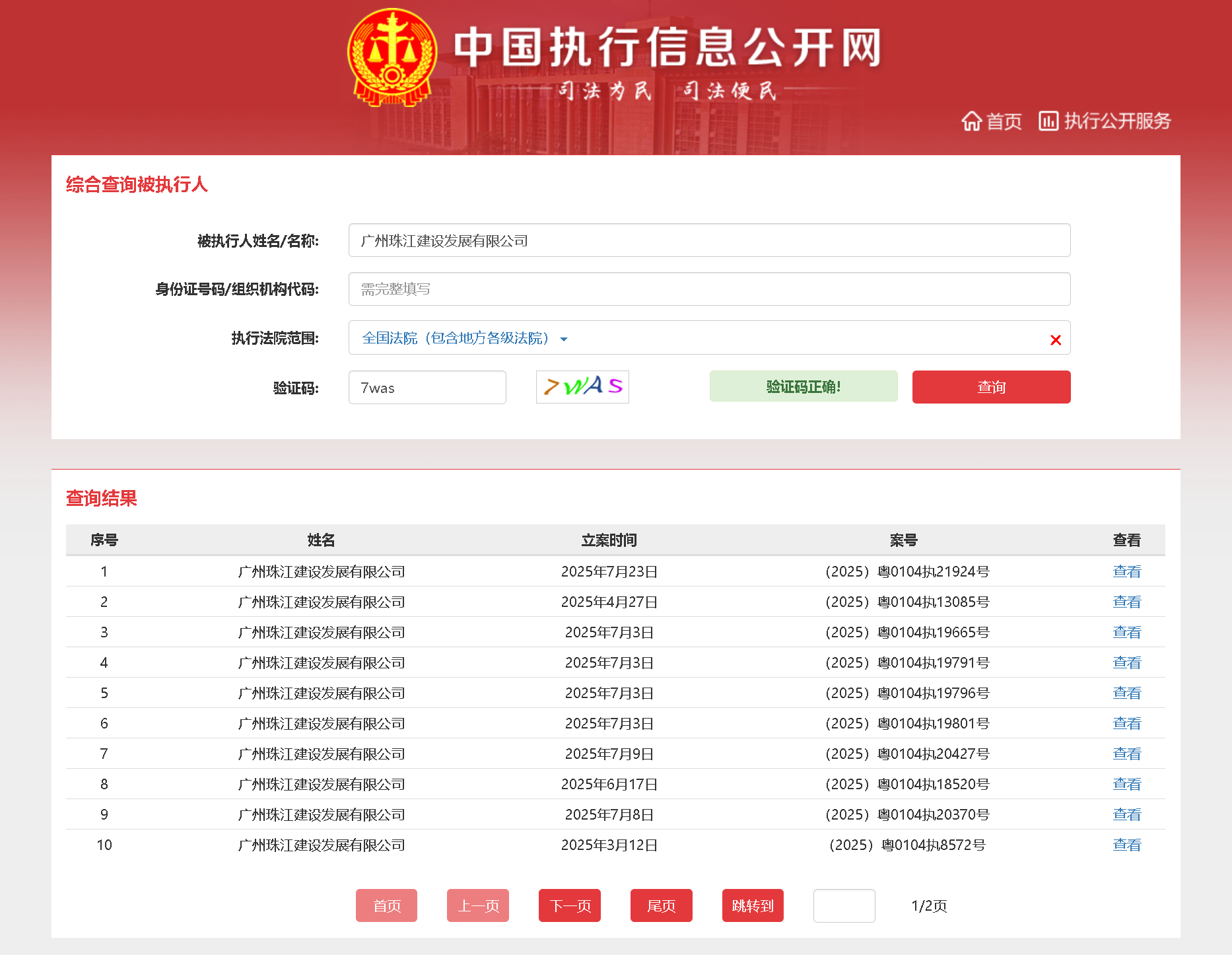Click the 上一页 pagination button
The height and width of the screenshot is (955, 1232).
(x=478, y=905)
